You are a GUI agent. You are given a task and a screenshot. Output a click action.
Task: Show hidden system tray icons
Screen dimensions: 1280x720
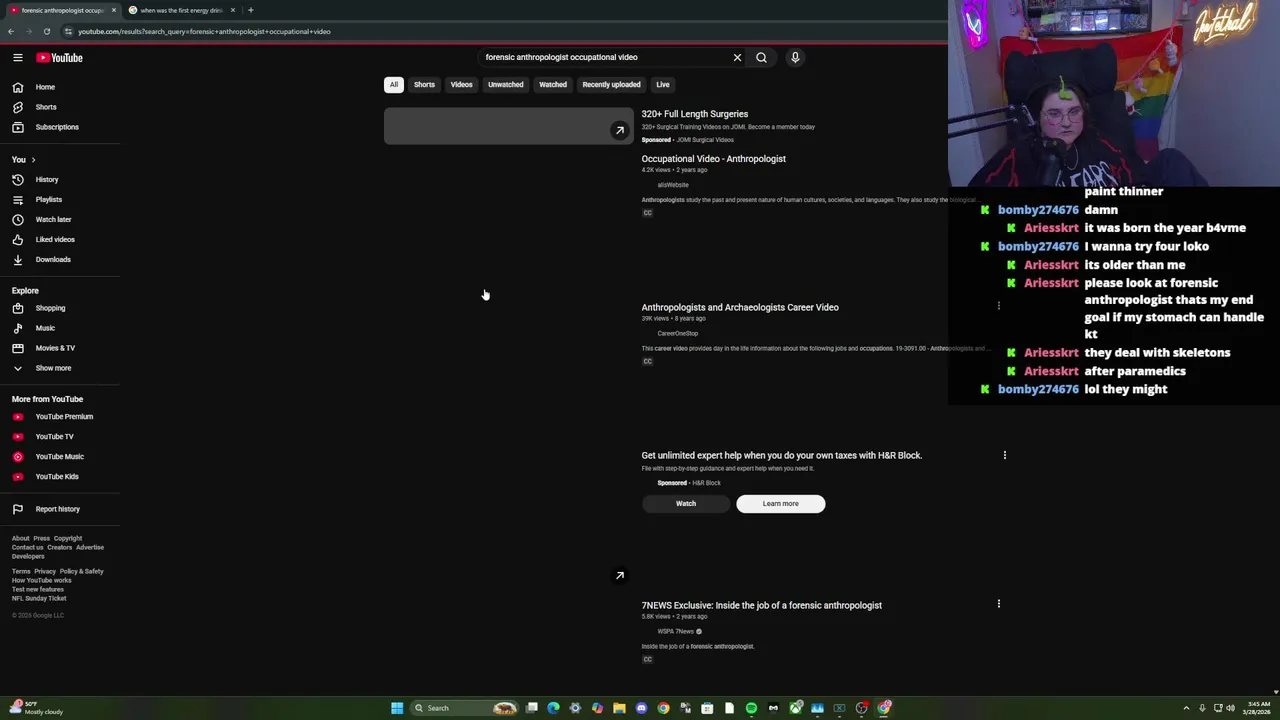coord(1186,708)
